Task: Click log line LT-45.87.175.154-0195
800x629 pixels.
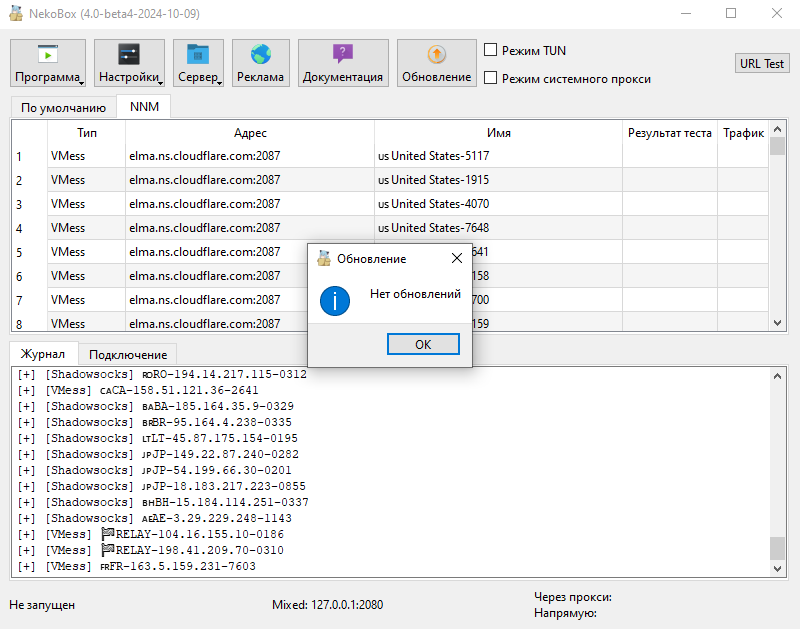Action: (158, 438)
